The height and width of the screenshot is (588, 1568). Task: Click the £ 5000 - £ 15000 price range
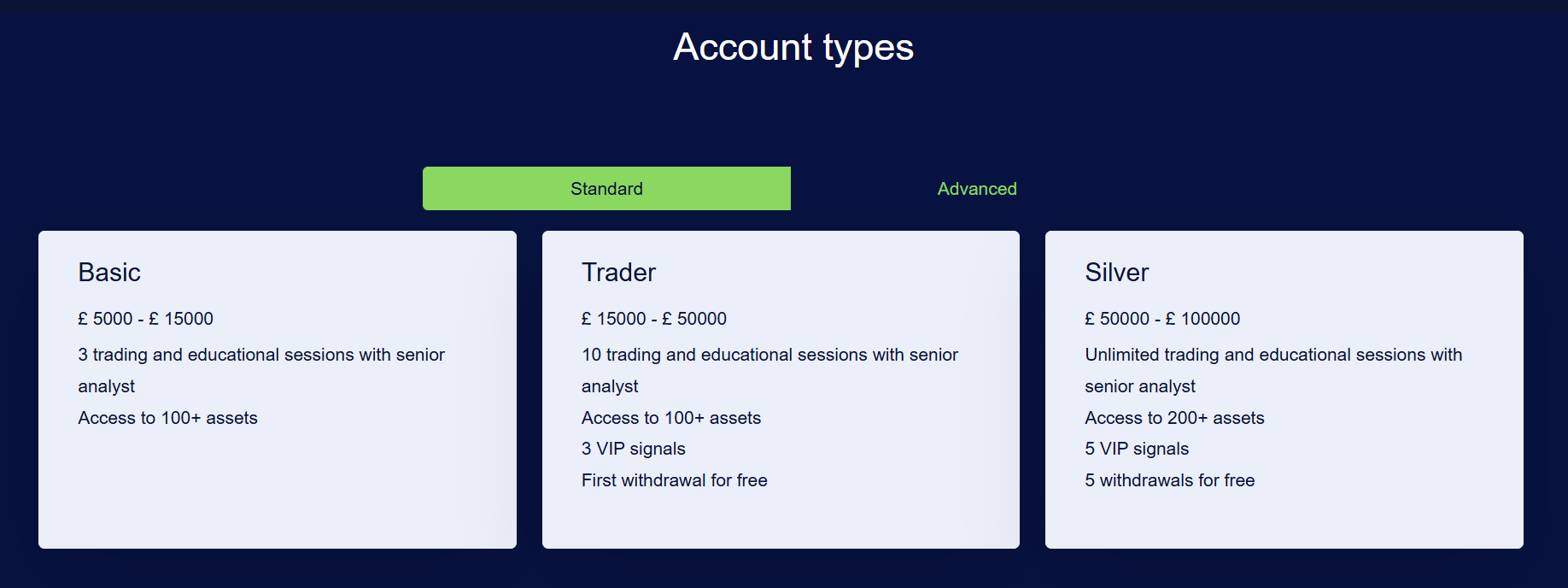pyautogui.click(x=145, y=319)
